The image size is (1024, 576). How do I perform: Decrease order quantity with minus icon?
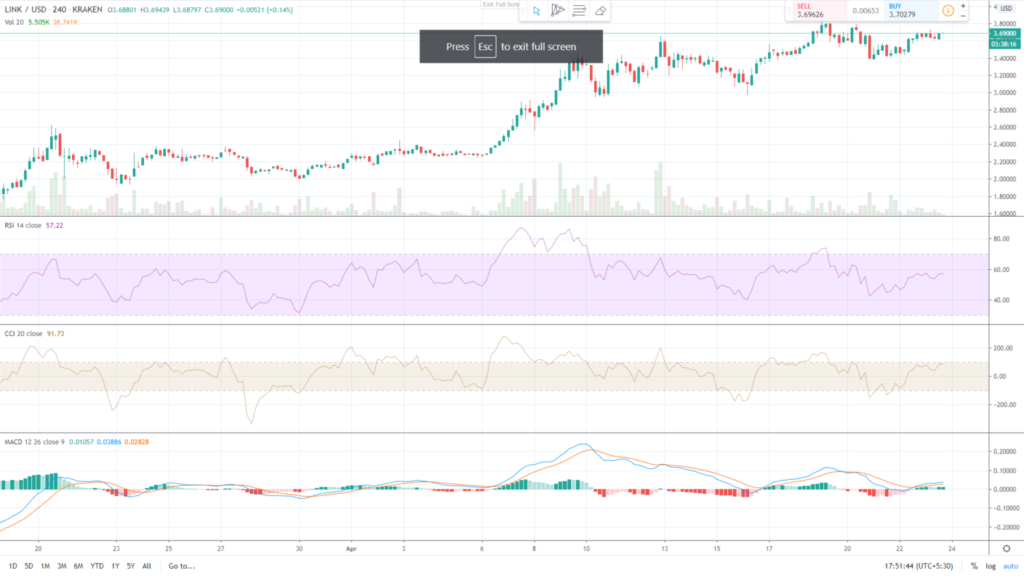963,17
